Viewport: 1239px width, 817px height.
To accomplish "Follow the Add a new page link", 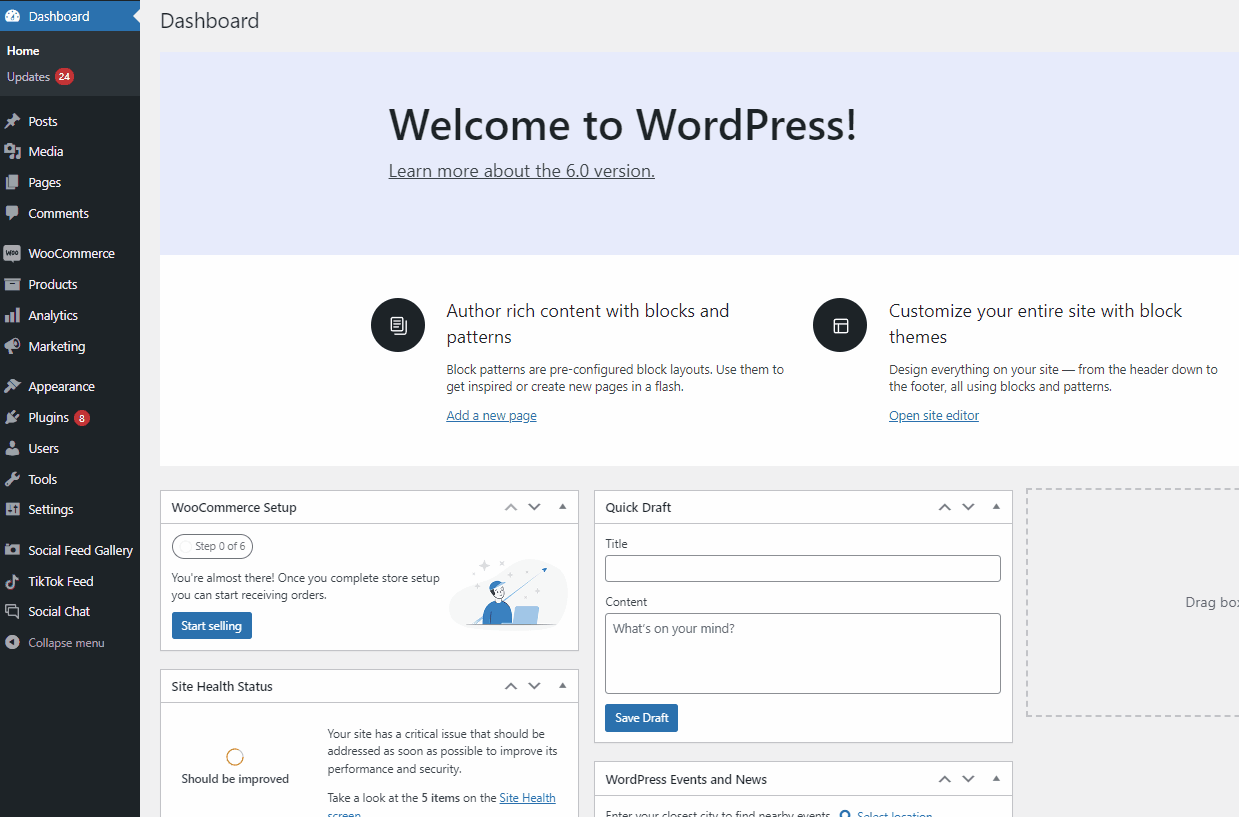I will click(x=491, y=415).
